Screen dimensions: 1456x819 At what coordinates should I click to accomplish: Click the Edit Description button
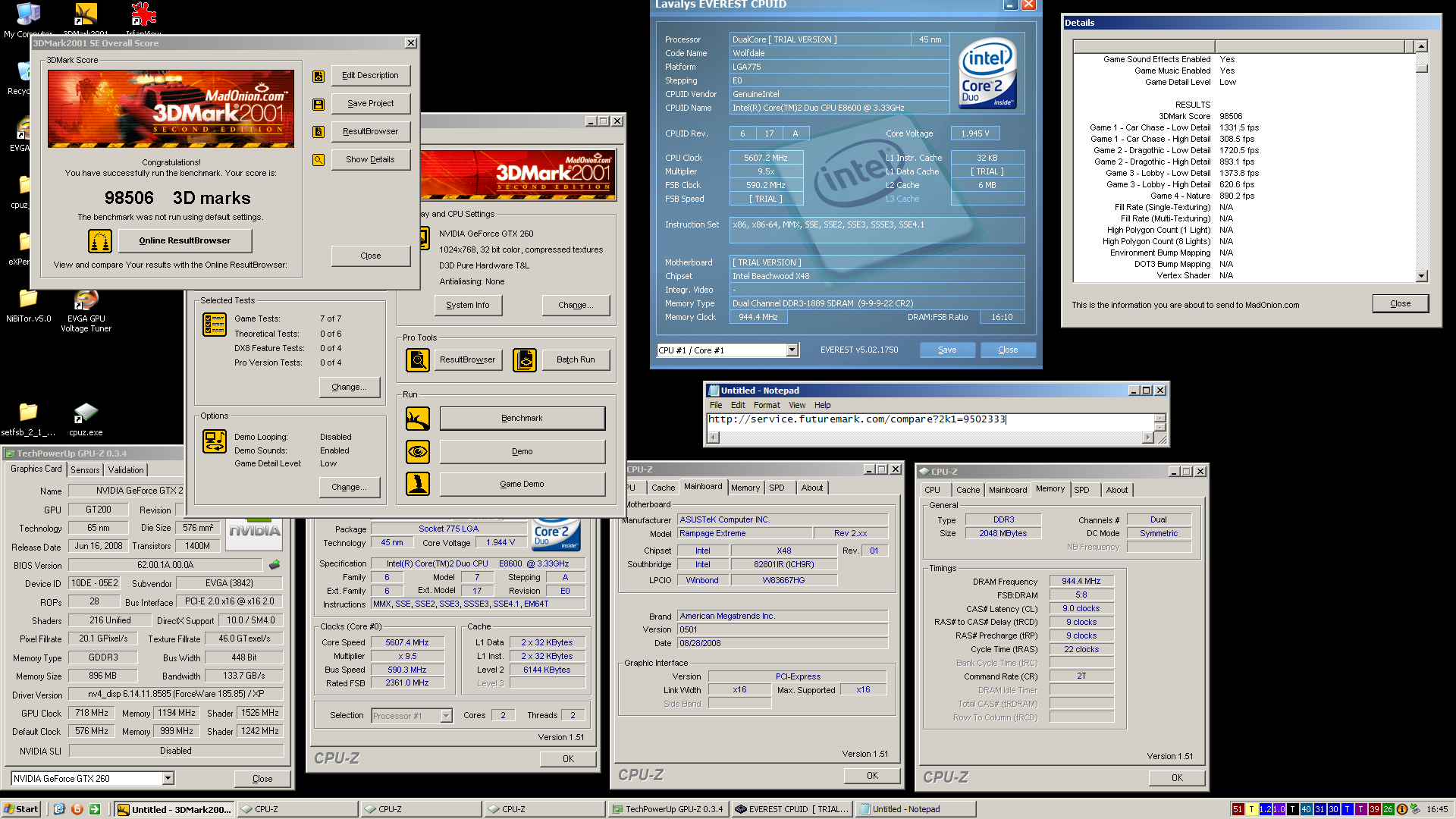point(370,76)
